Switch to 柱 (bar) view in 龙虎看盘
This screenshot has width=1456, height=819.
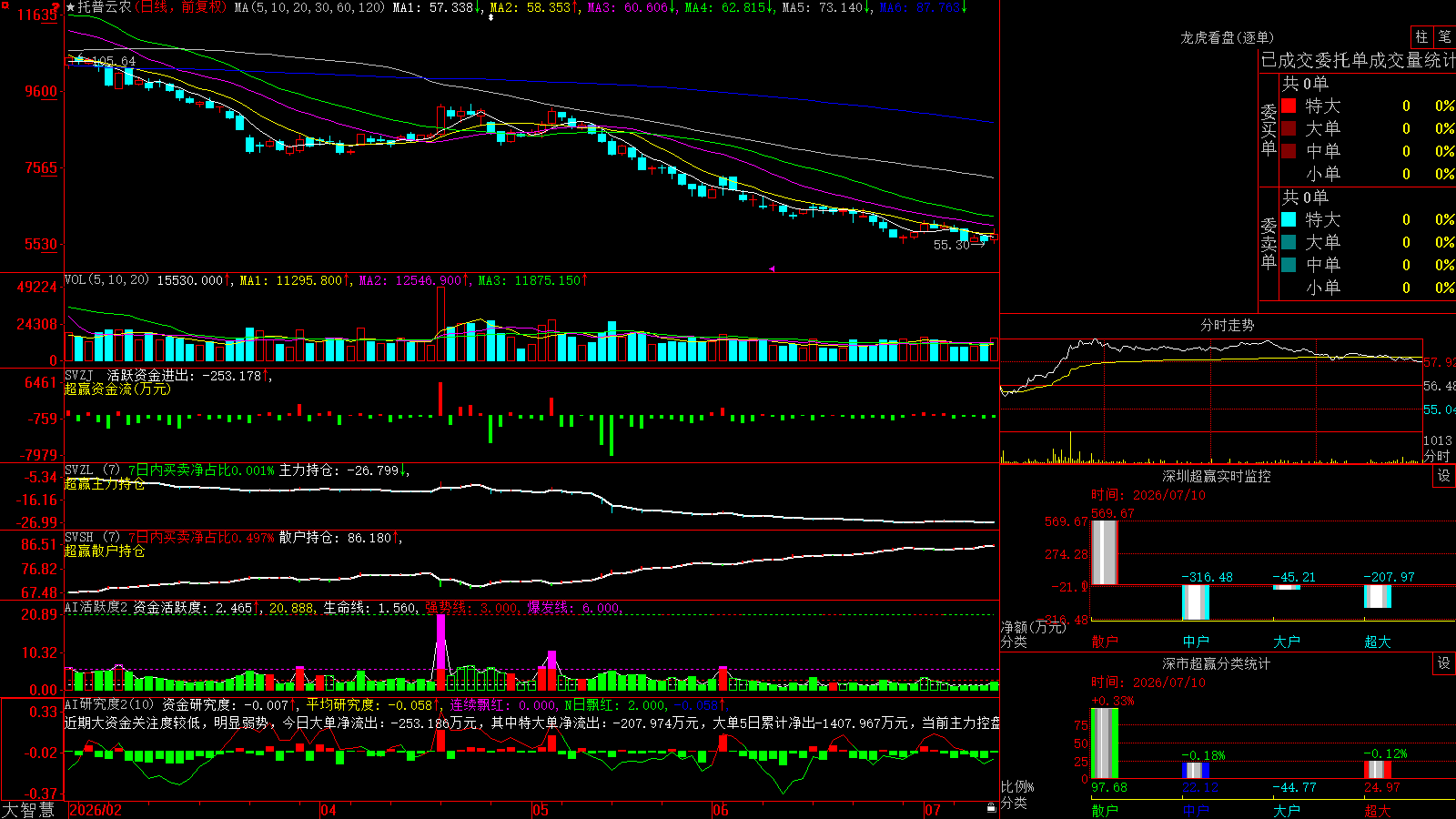pos(1421,37)
